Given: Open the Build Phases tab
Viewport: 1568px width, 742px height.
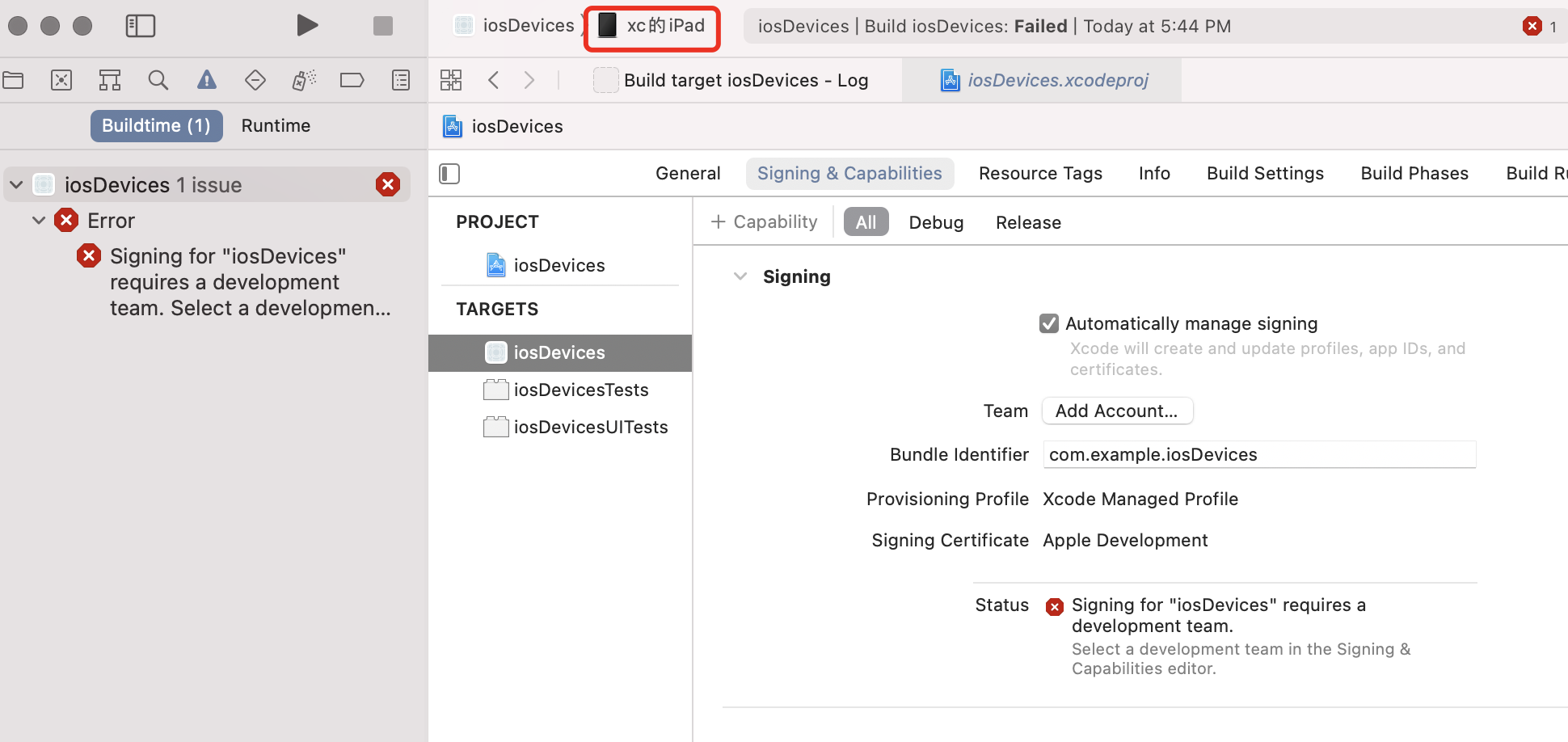Looking at the screenshot, I should [1414, 174].
